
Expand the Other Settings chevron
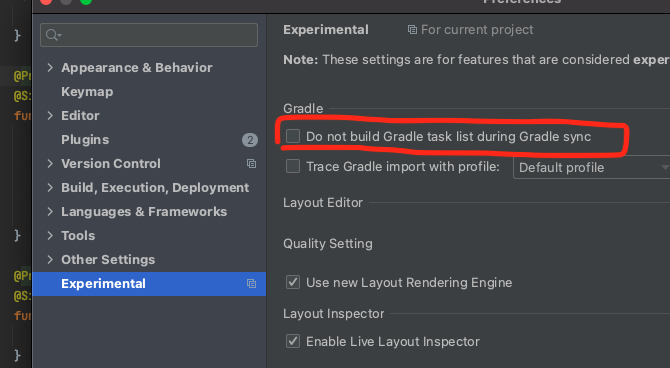tap(50, 259)
